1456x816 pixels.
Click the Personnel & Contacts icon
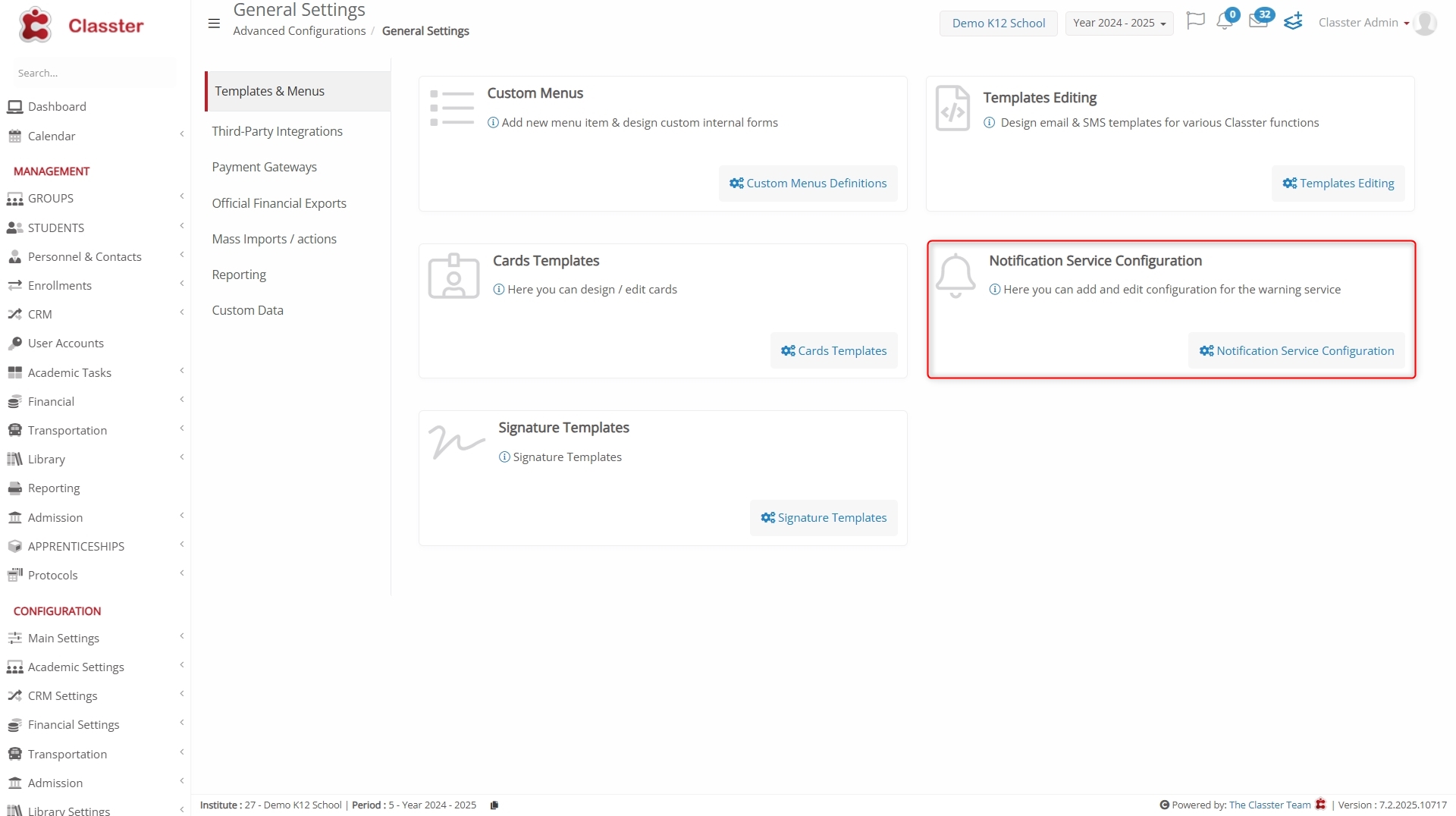(14, 257)
